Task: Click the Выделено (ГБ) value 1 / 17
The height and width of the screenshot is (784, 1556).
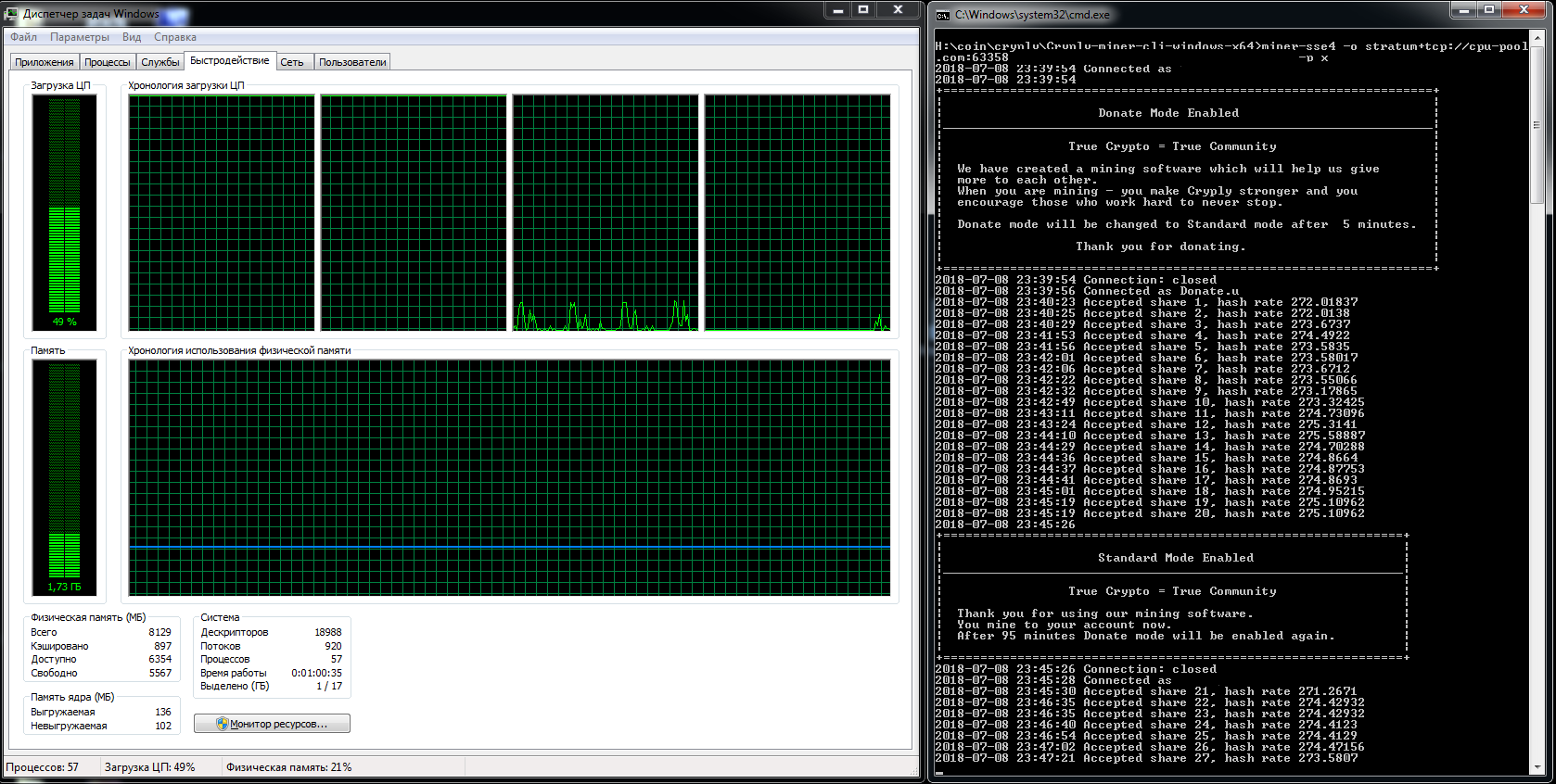Action: tap(329, 686)
